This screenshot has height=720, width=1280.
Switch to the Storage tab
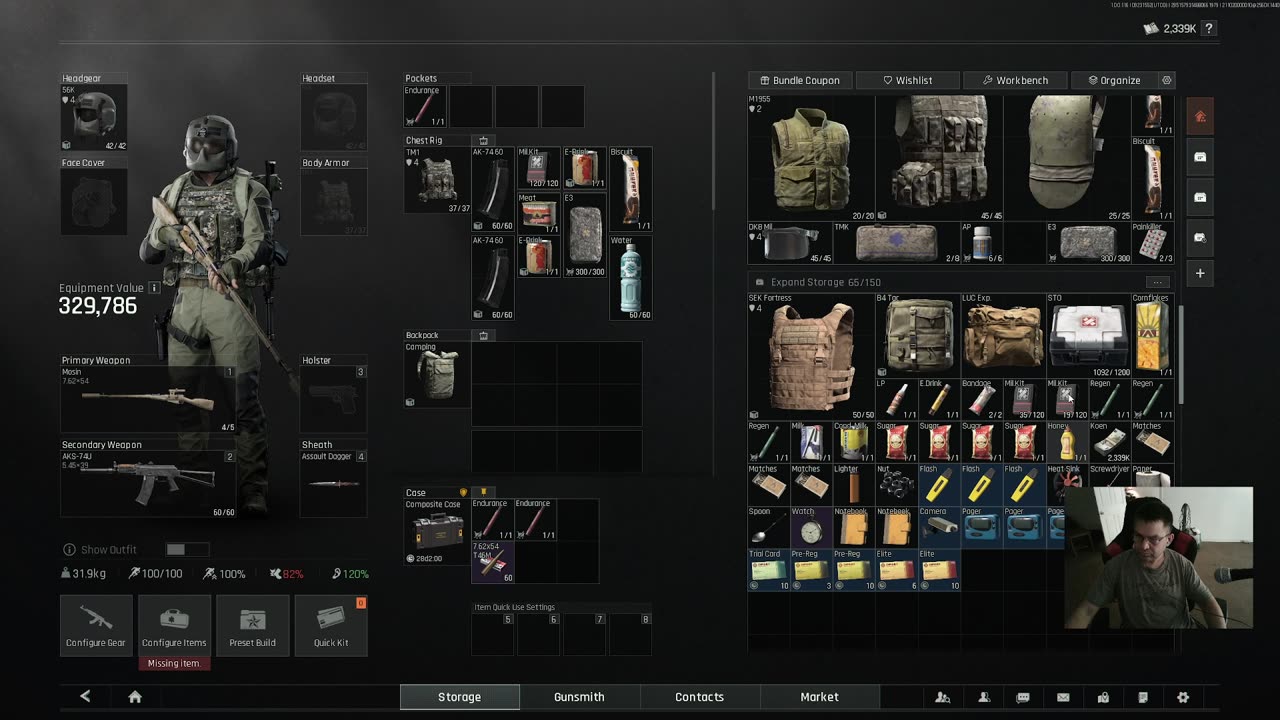(x=459, y=697)
